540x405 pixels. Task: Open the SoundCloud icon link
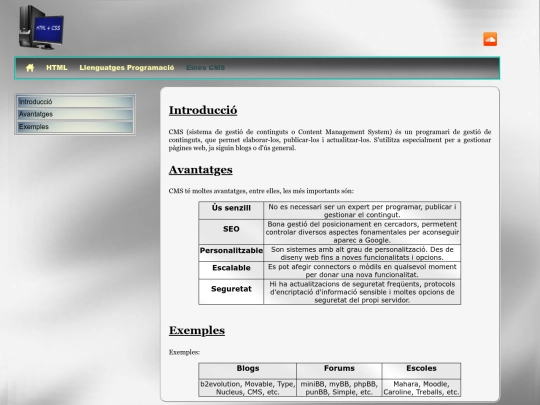point(490,39)
